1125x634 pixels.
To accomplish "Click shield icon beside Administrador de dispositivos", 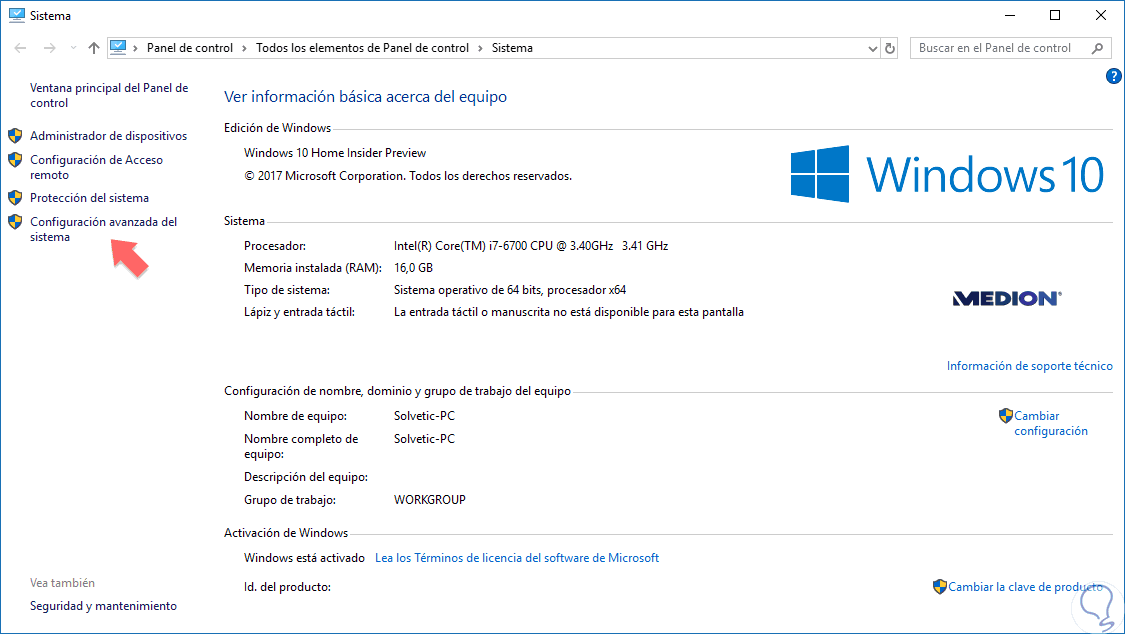I will (x=15, y=136).
